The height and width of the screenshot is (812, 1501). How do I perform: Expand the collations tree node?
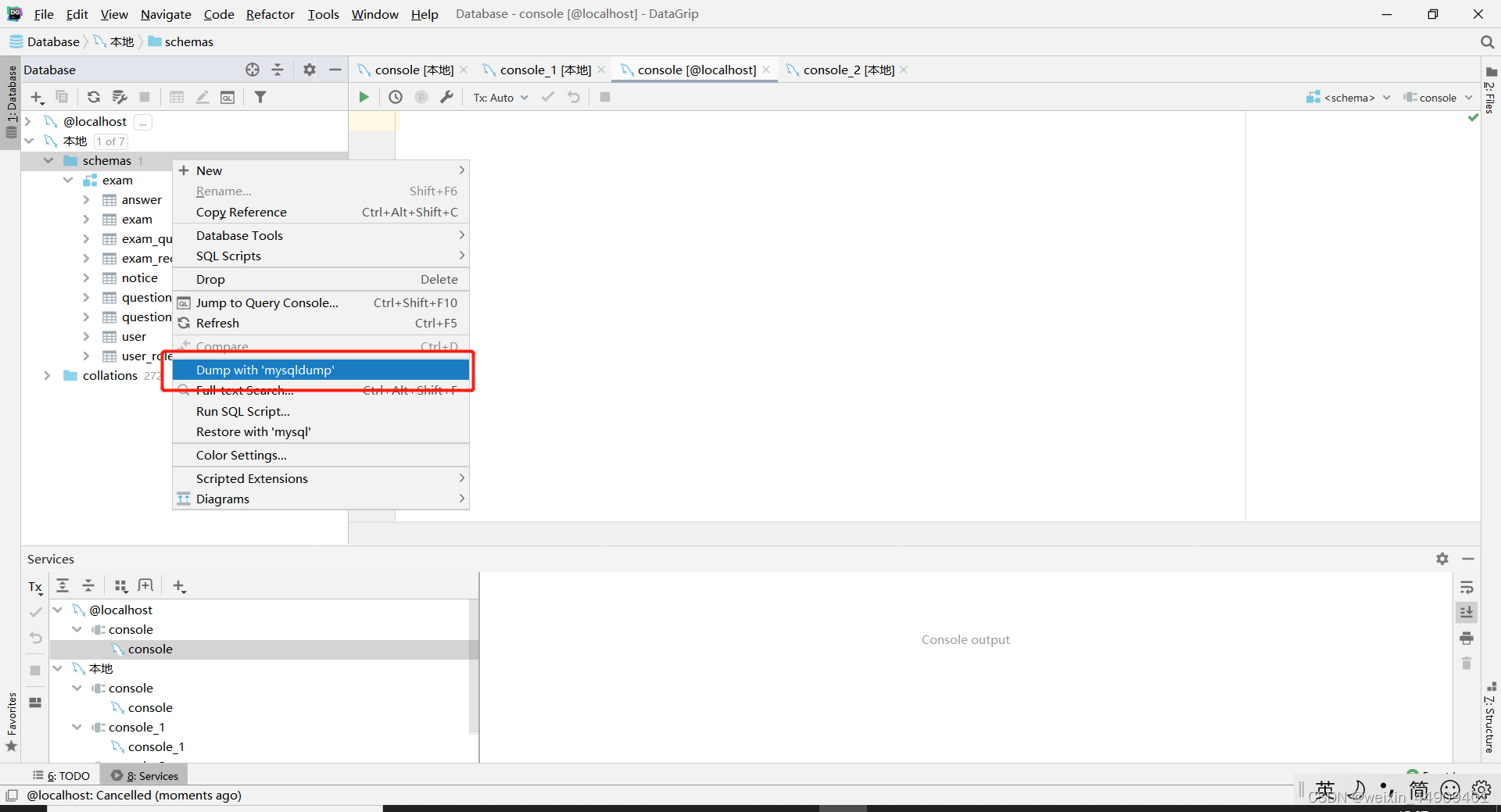pyautogui.click(x=48, y=376)
